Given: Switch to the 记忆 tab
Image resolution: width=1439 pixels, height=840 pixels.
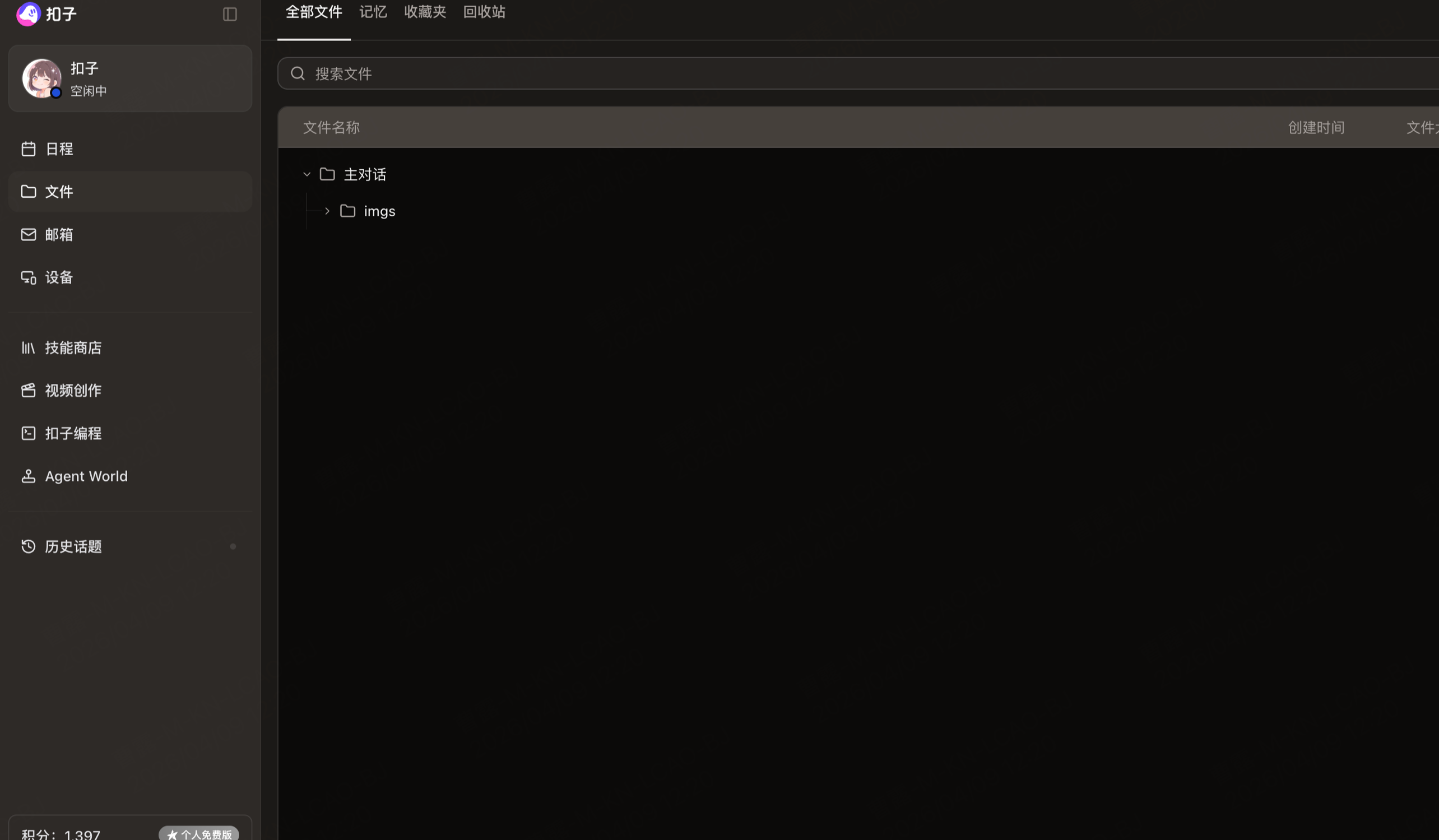Looking at the screenshot, I should coord(373,12).
